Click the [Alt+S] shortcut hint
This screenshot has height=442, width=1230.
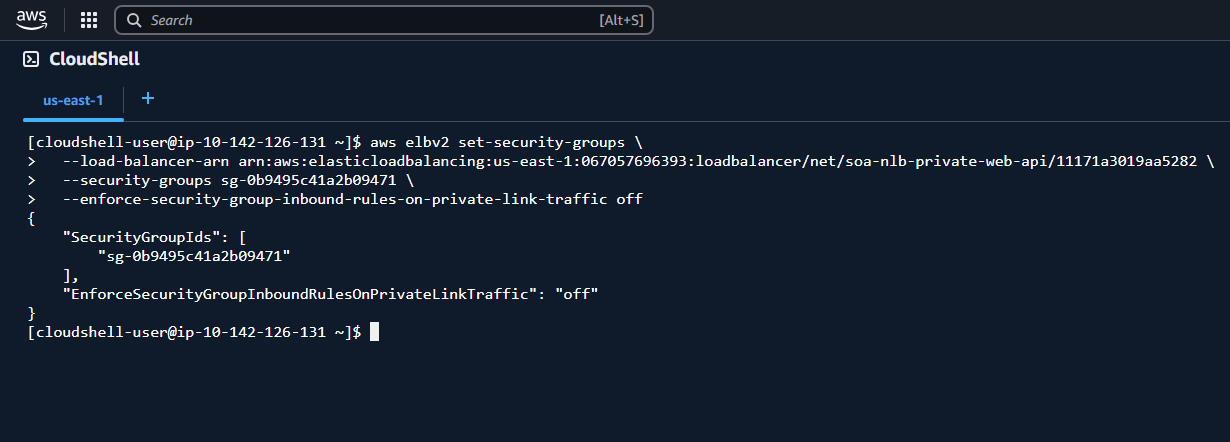[x=620, y=20]
